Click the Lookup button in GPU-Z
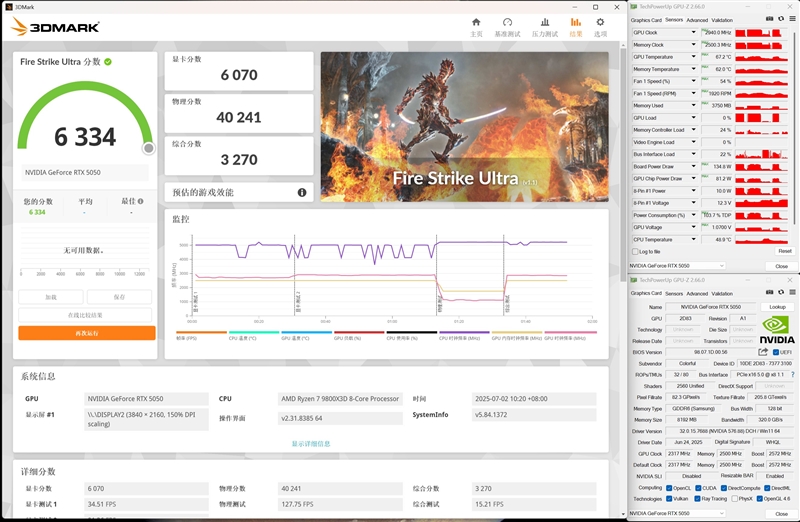The image size is (800, 522). point(778,307)
